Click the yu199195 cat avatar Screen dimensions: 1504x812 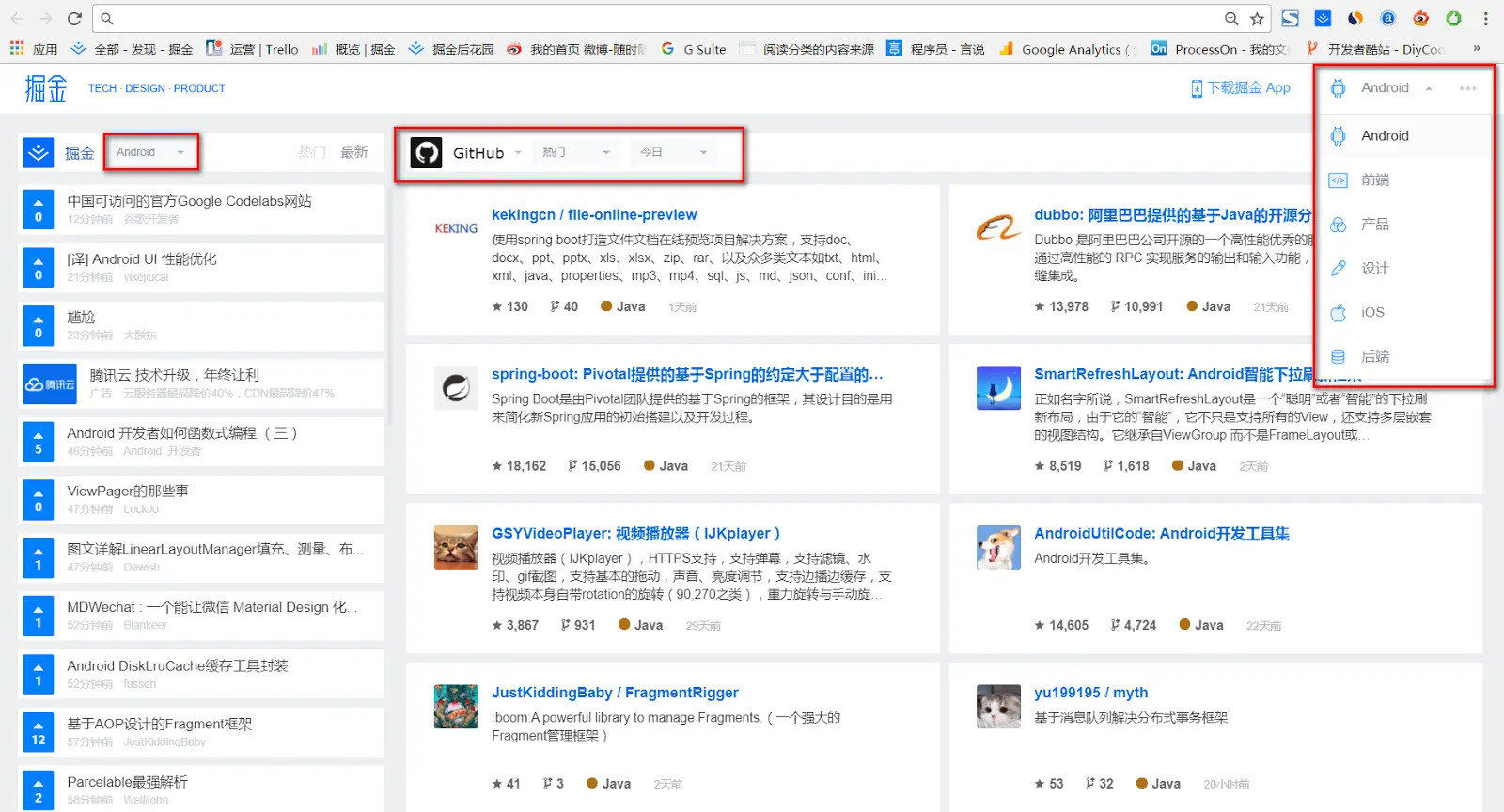(x=998, y=707)
